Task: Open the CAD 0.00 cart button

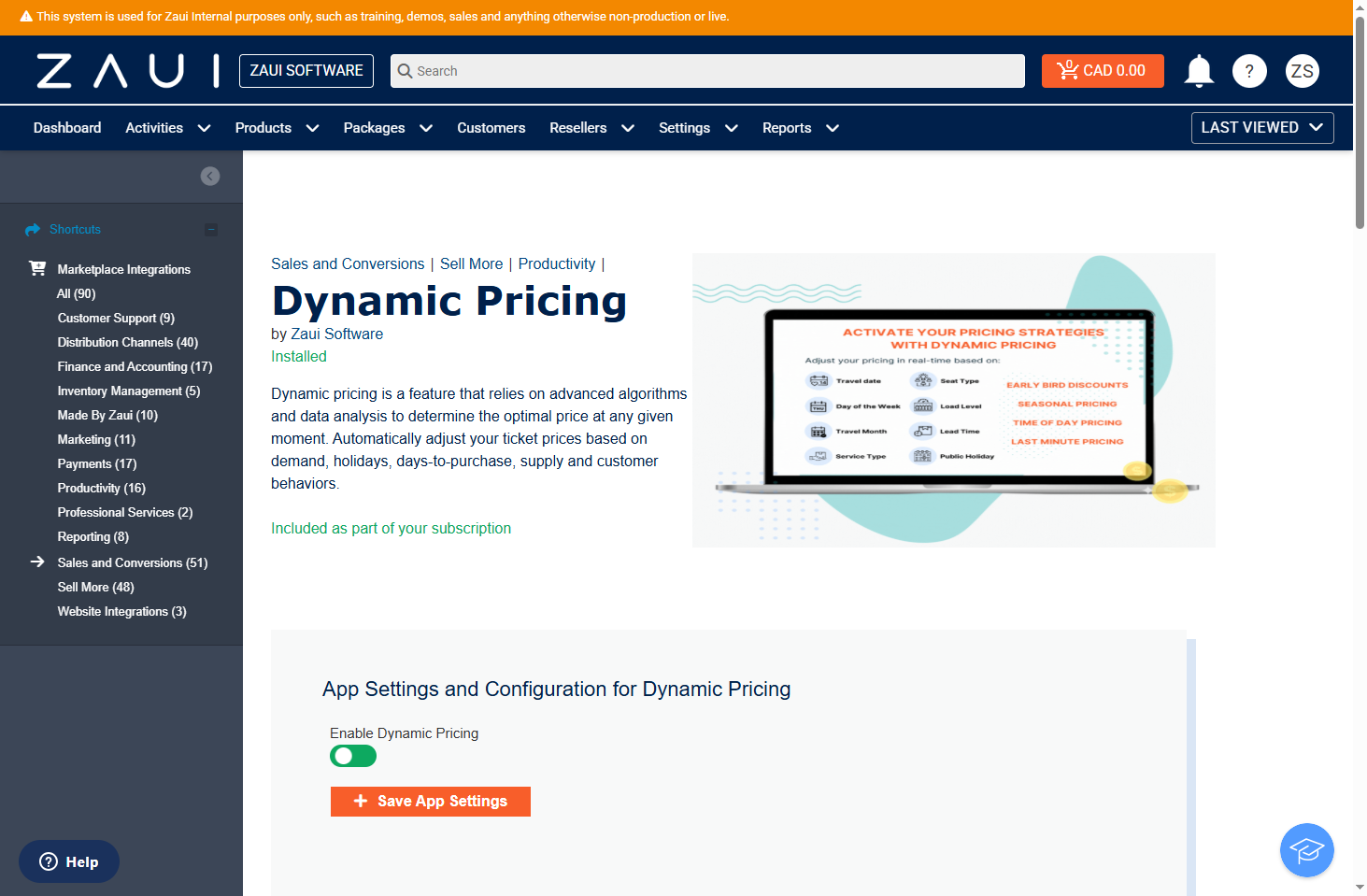Action: click(1103, 71)
